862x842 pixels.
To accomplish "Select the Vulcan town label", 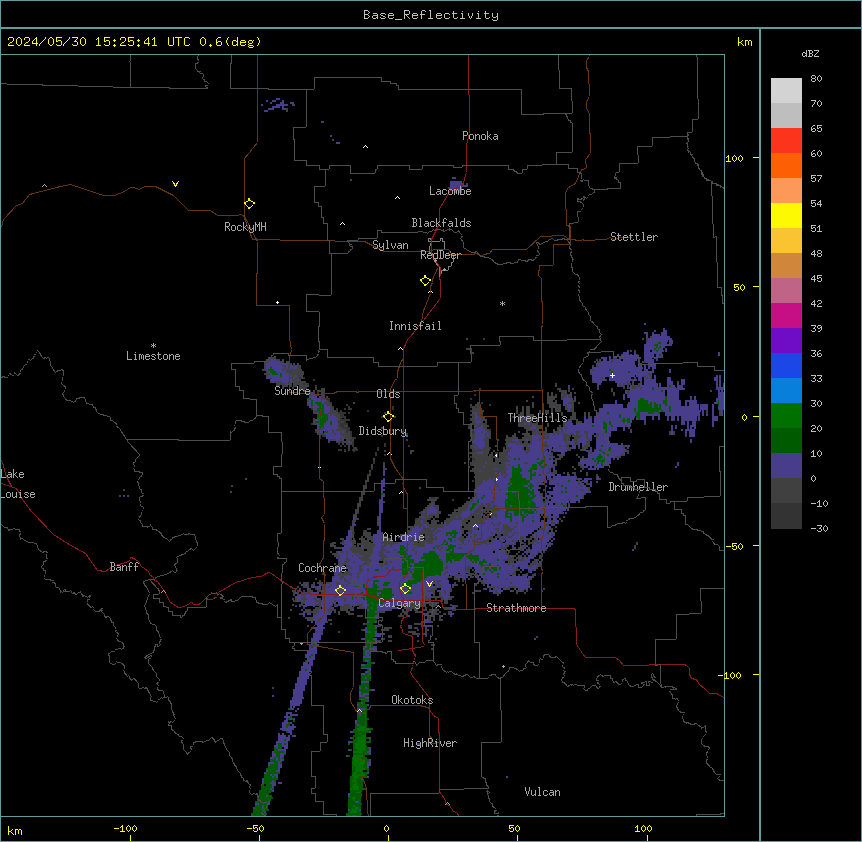I will pyautogui.click(x=543, y=792).
